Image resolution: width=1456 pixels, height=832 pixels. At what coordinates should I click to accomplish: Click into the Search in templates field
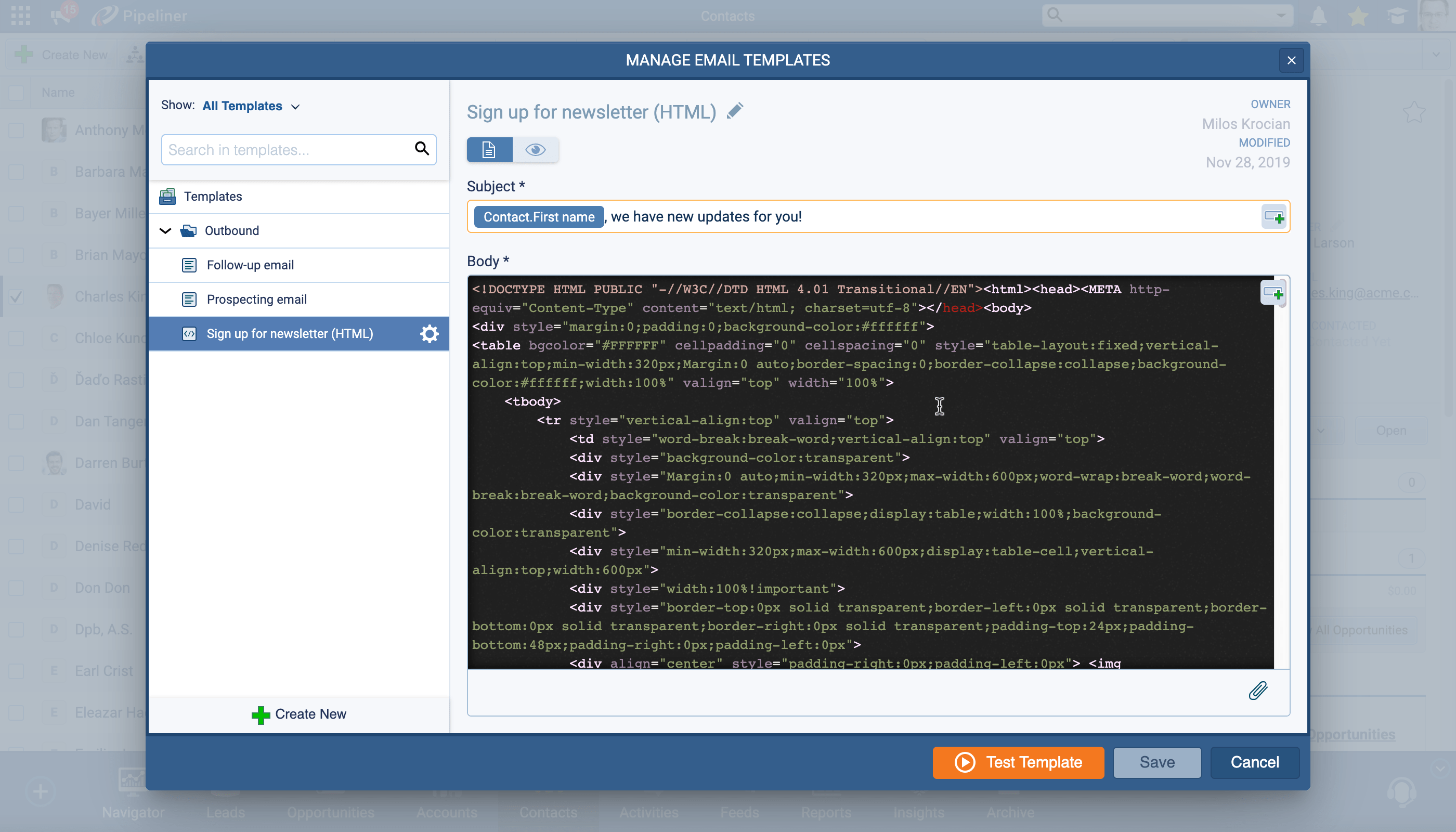tap(285, 150)
